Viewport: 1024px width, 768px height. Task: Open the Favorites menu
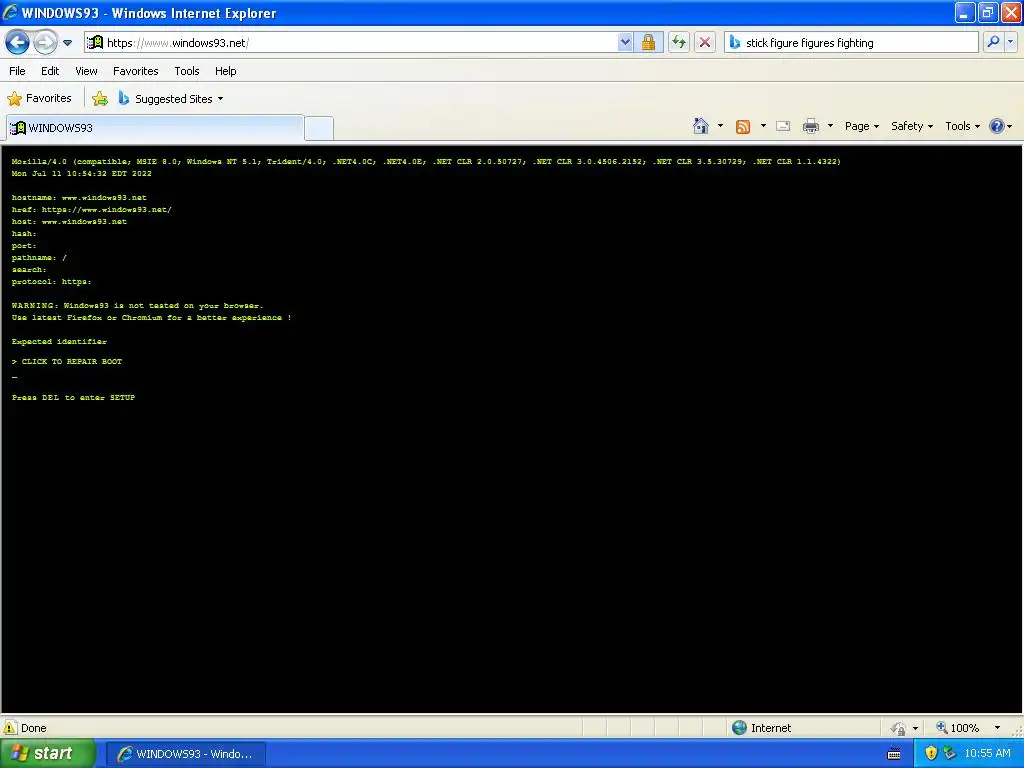tap(135, 71)
